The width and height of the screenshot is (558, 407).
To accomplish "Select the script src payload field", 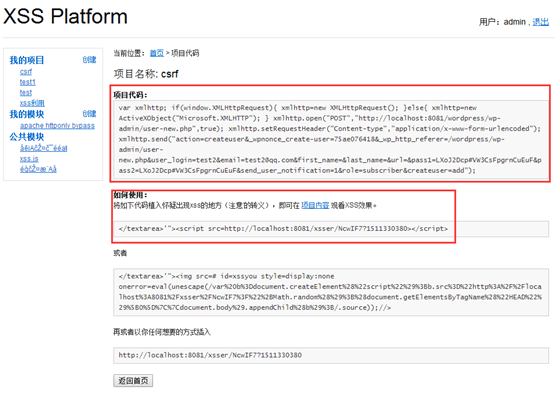I will [x=331, y=229].
